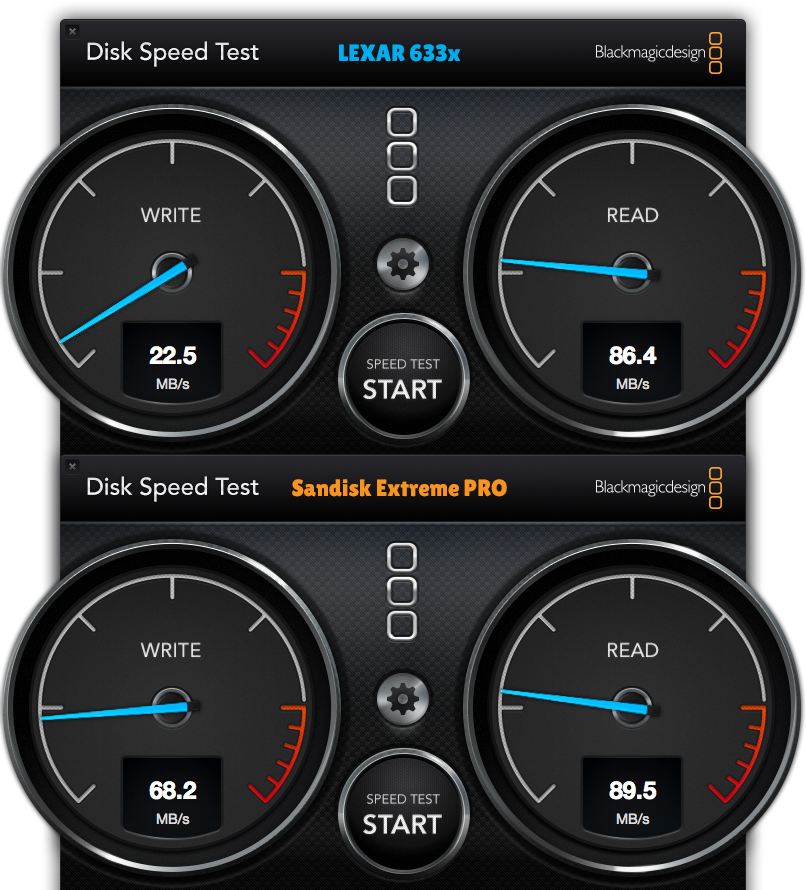Click the READ label on LEXAR gauge
The height and width of the screenshot is (890, 806).
tap(632, 215)
